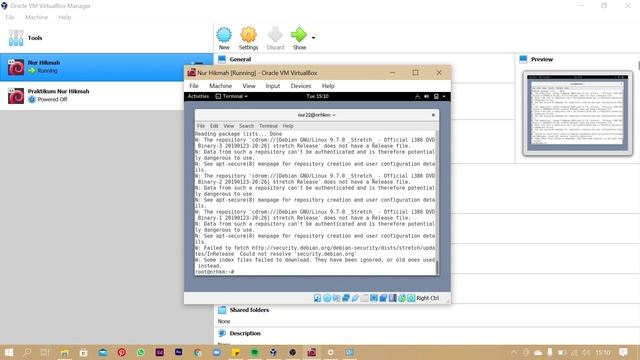Click hard disk activity icon in VM status bar
This screenshot has height=360, width=640.
pyautogui.click(x=317, y=298)
